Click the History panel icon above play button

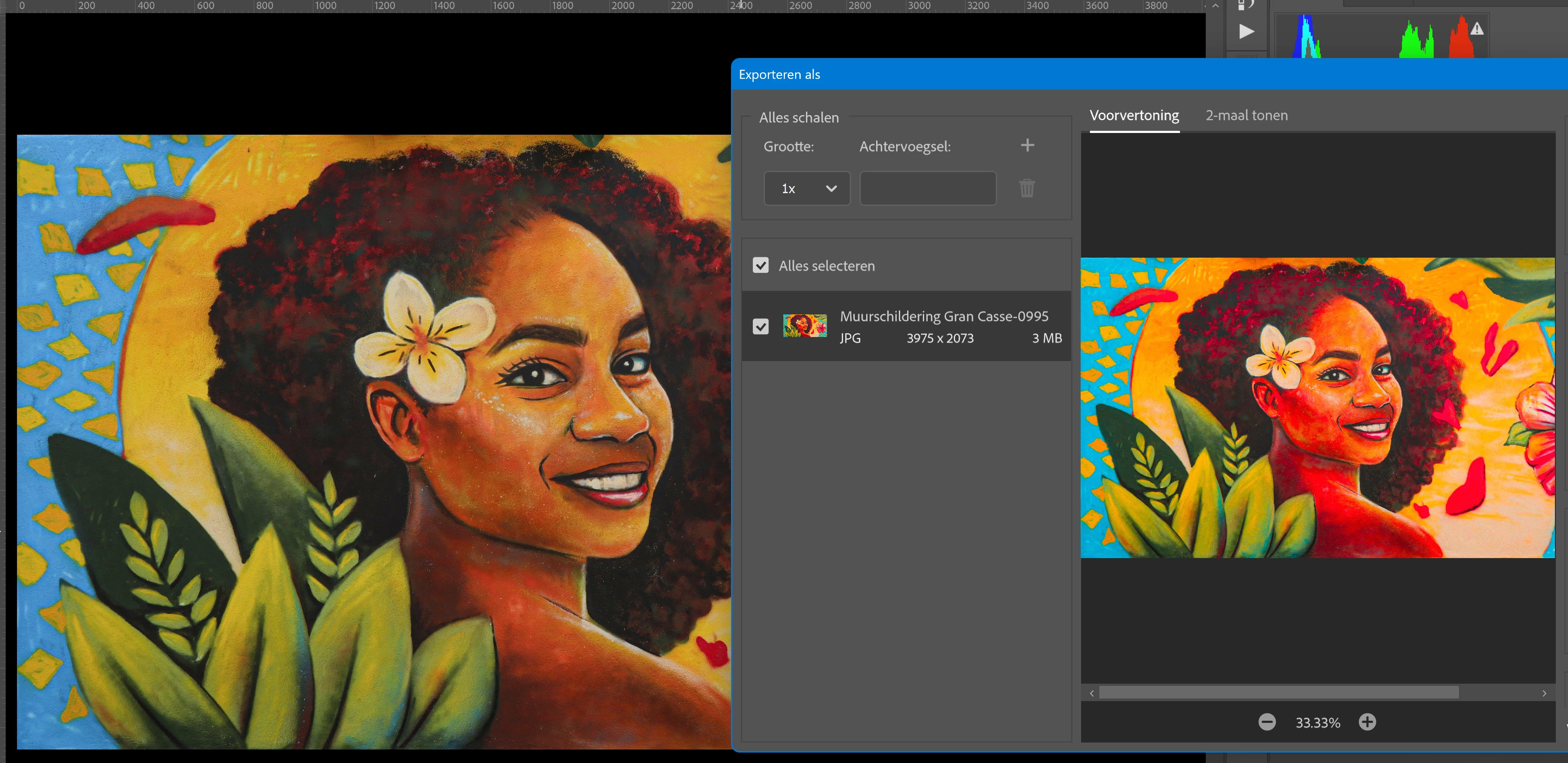(1246, 5)
